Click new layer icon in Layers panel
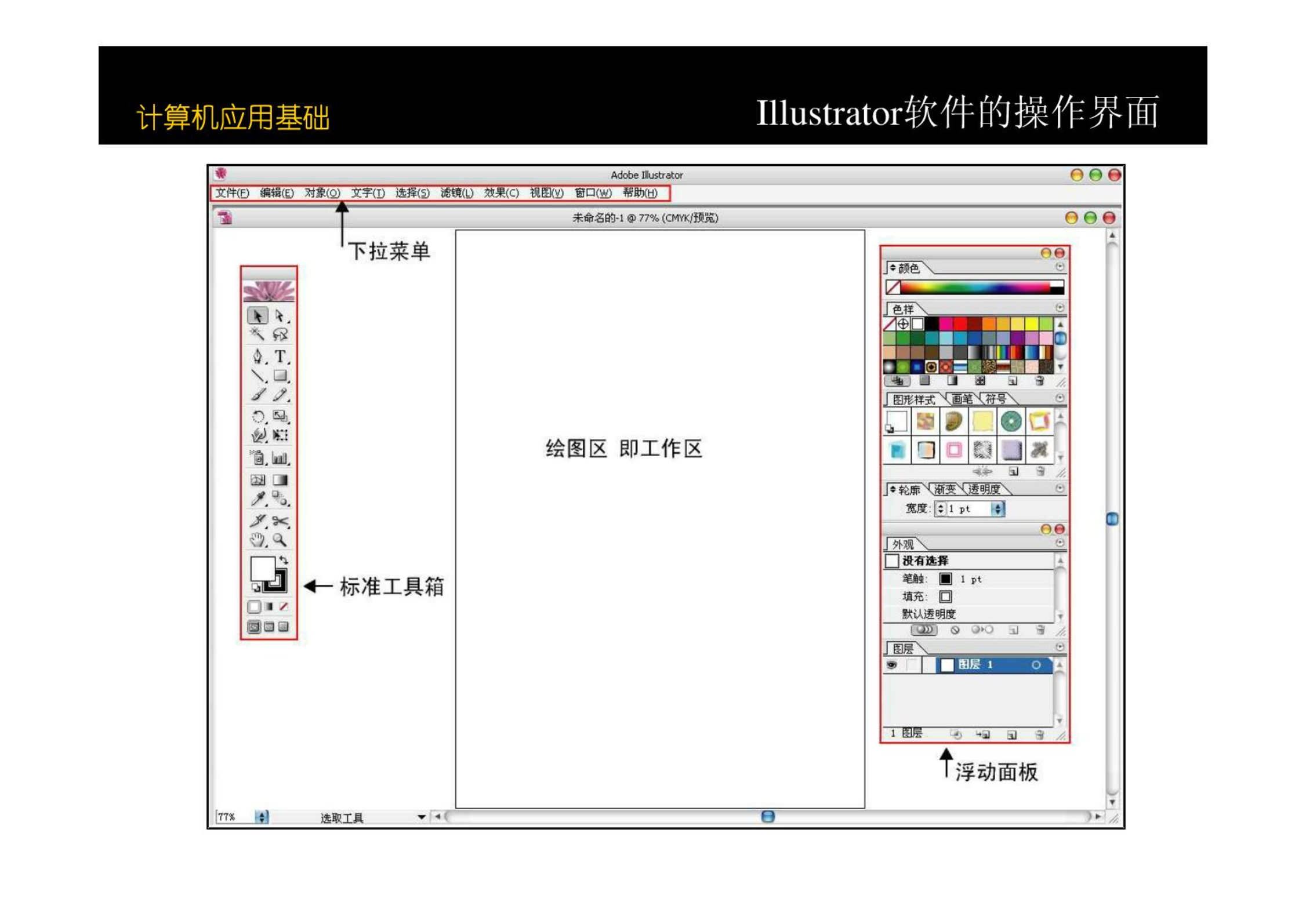Screen dimensions: 1306x924 1012,734
